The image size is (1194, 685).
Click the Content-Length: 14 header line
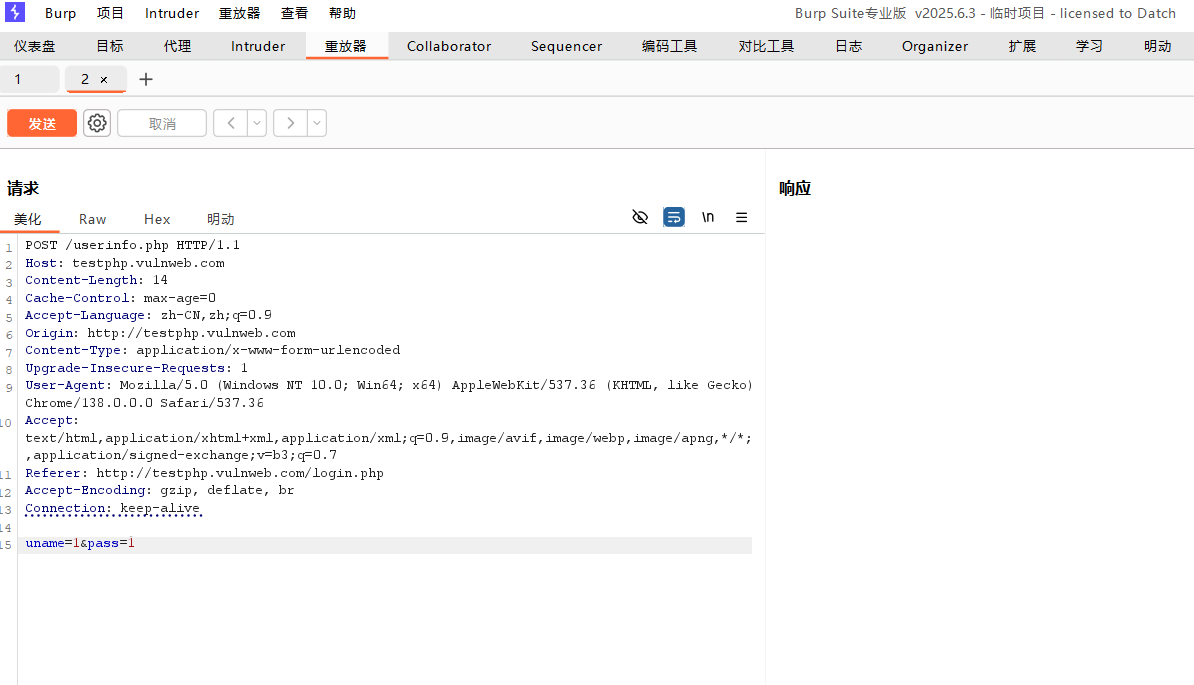click(x=96, y=280)
